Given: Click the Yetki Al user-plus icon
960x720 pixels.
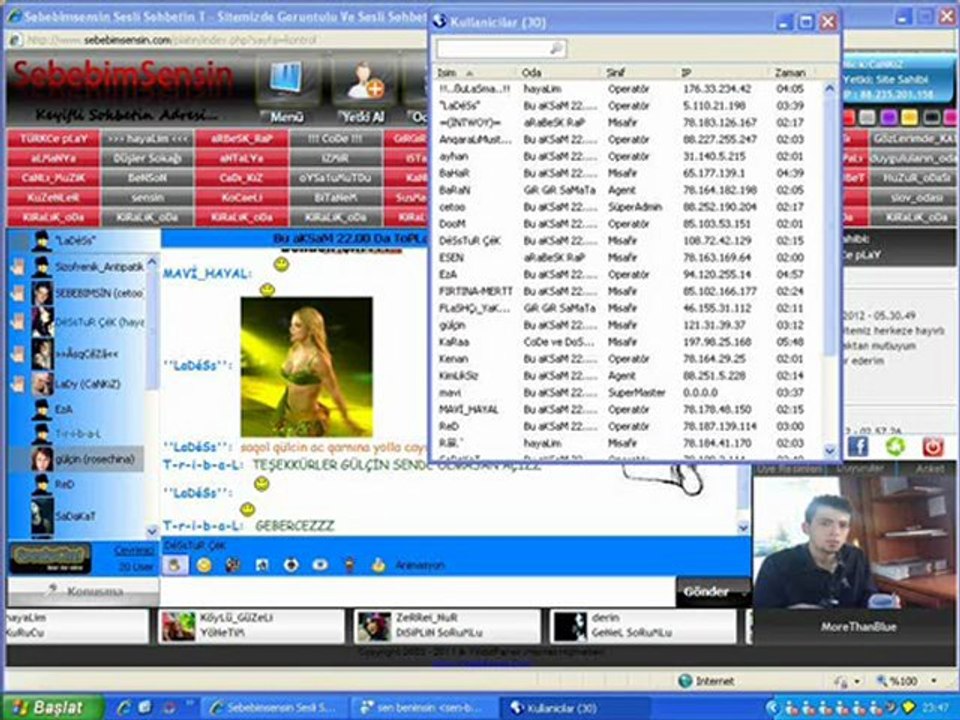Looking at the screenshot, I should pos(366,82).
